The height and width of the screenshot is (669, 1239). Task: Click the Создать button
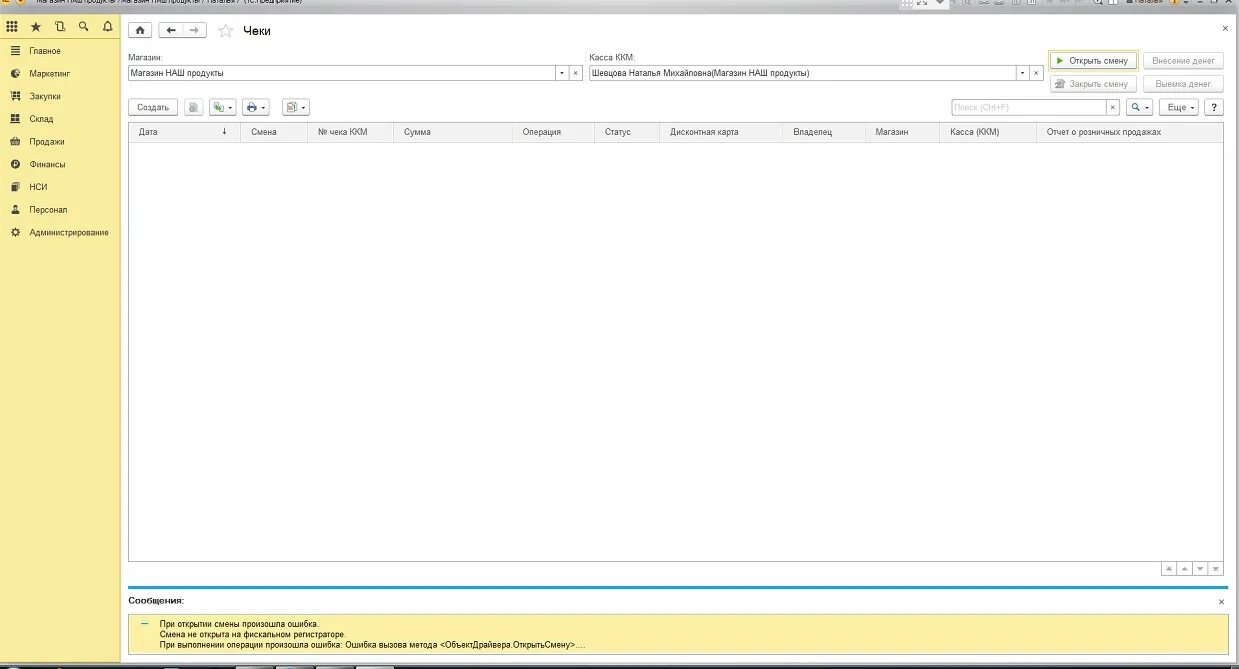(x=153, y=107)
